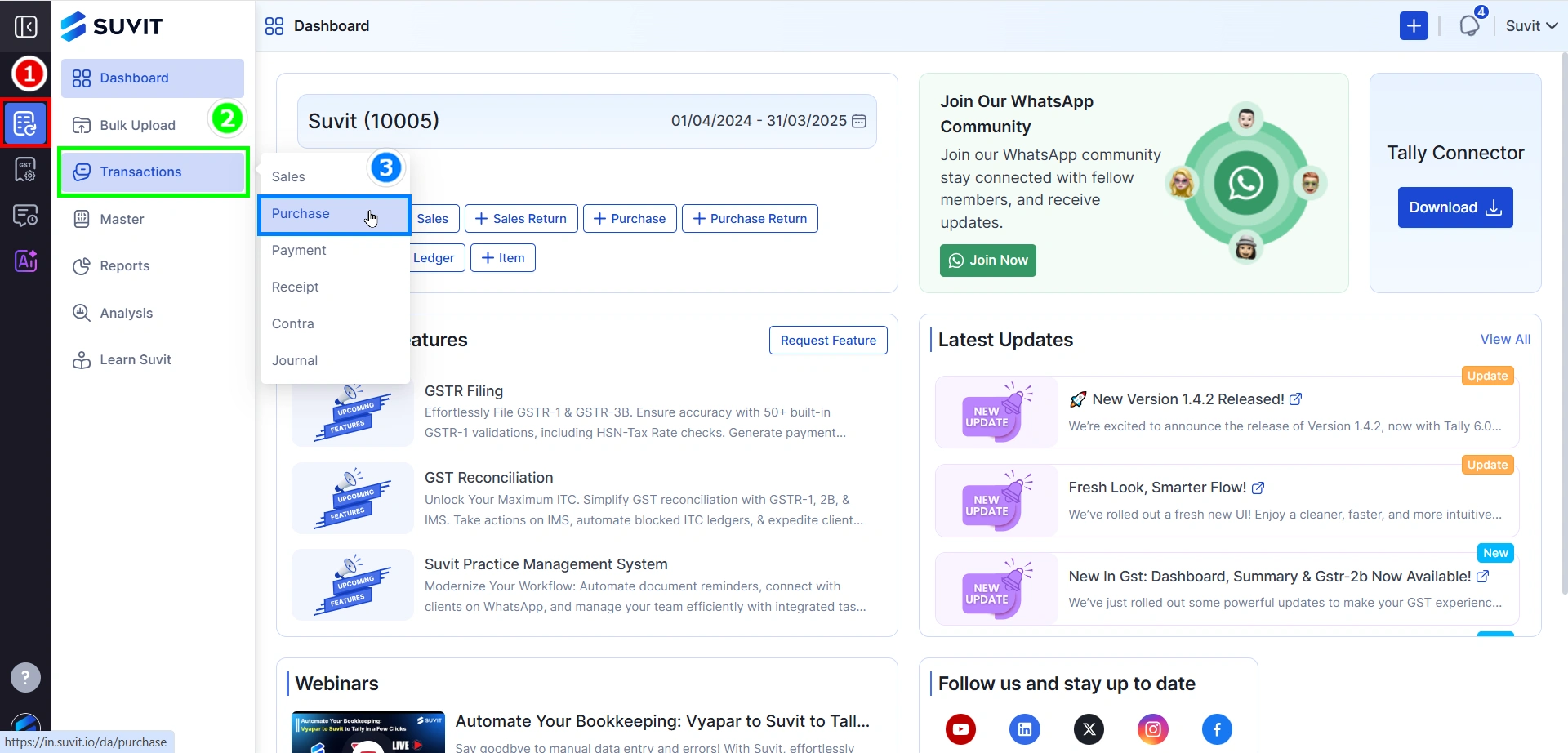The height and width of the screenshot is (753, 1568).
Task: Join the WhatsApp community via Join Now
Action: (x=988, y=261)
